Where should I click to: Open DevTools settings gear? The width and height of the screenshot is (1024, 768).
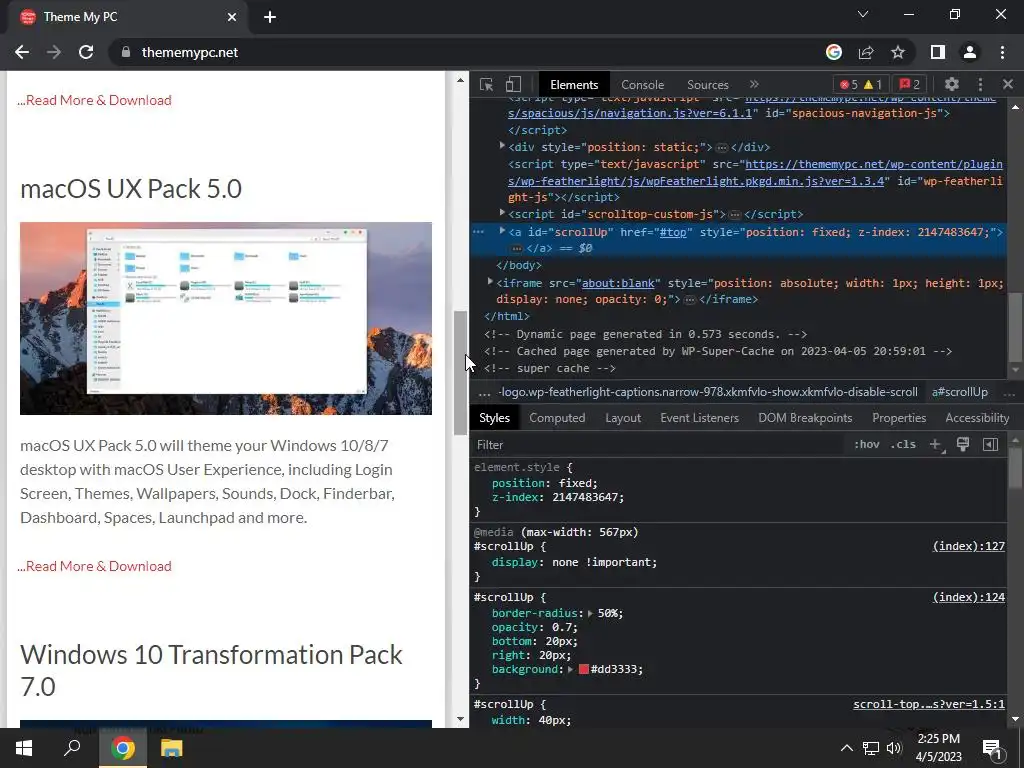(952, 84)
